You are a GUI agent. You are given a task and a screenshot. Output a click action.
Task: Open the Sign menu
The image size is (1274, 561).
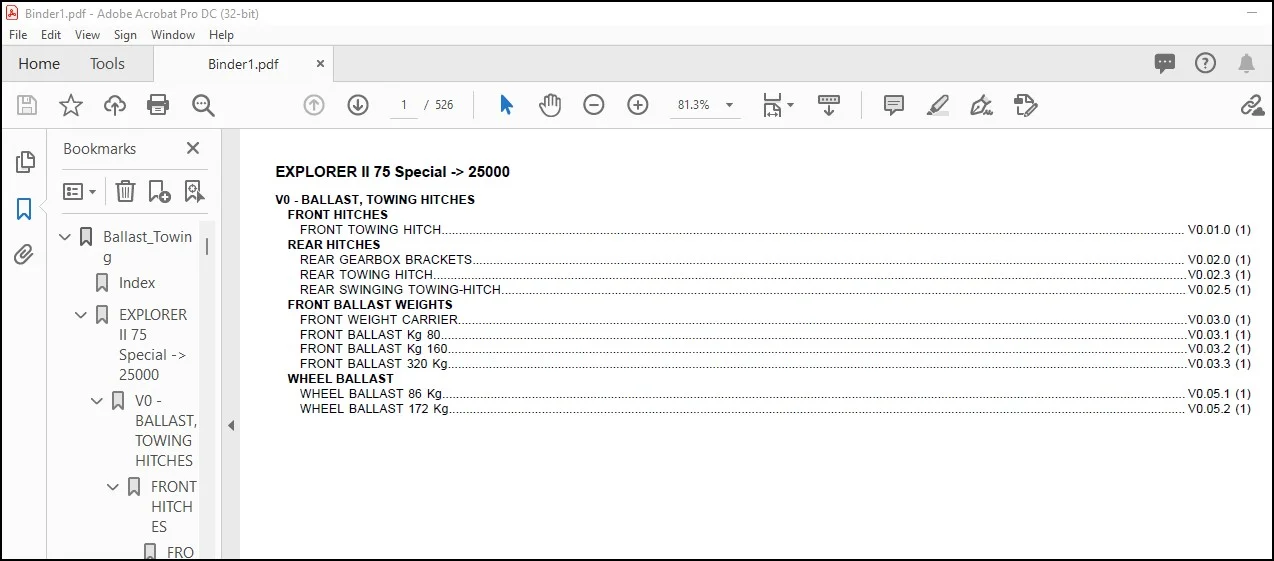pyautogui.click(x=125, y=35)
